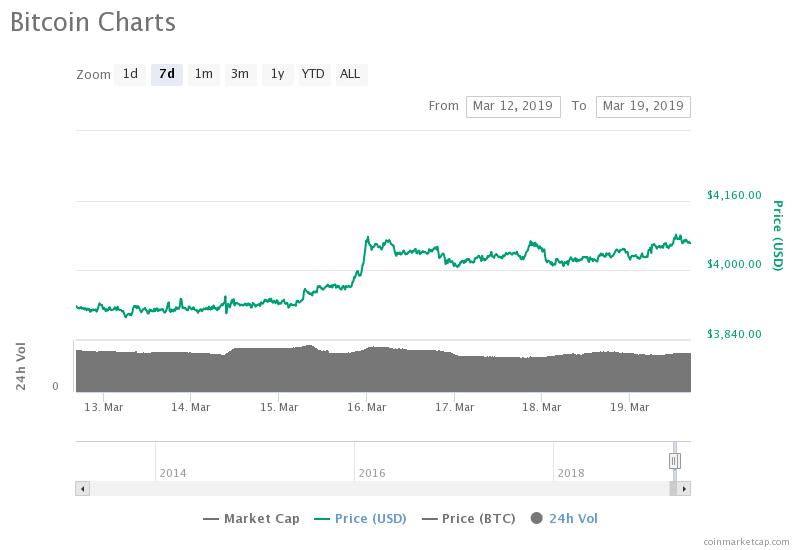The image size is (800, 550).
Task: Click the $4,000.00 price label
Action: coord(734,264)
